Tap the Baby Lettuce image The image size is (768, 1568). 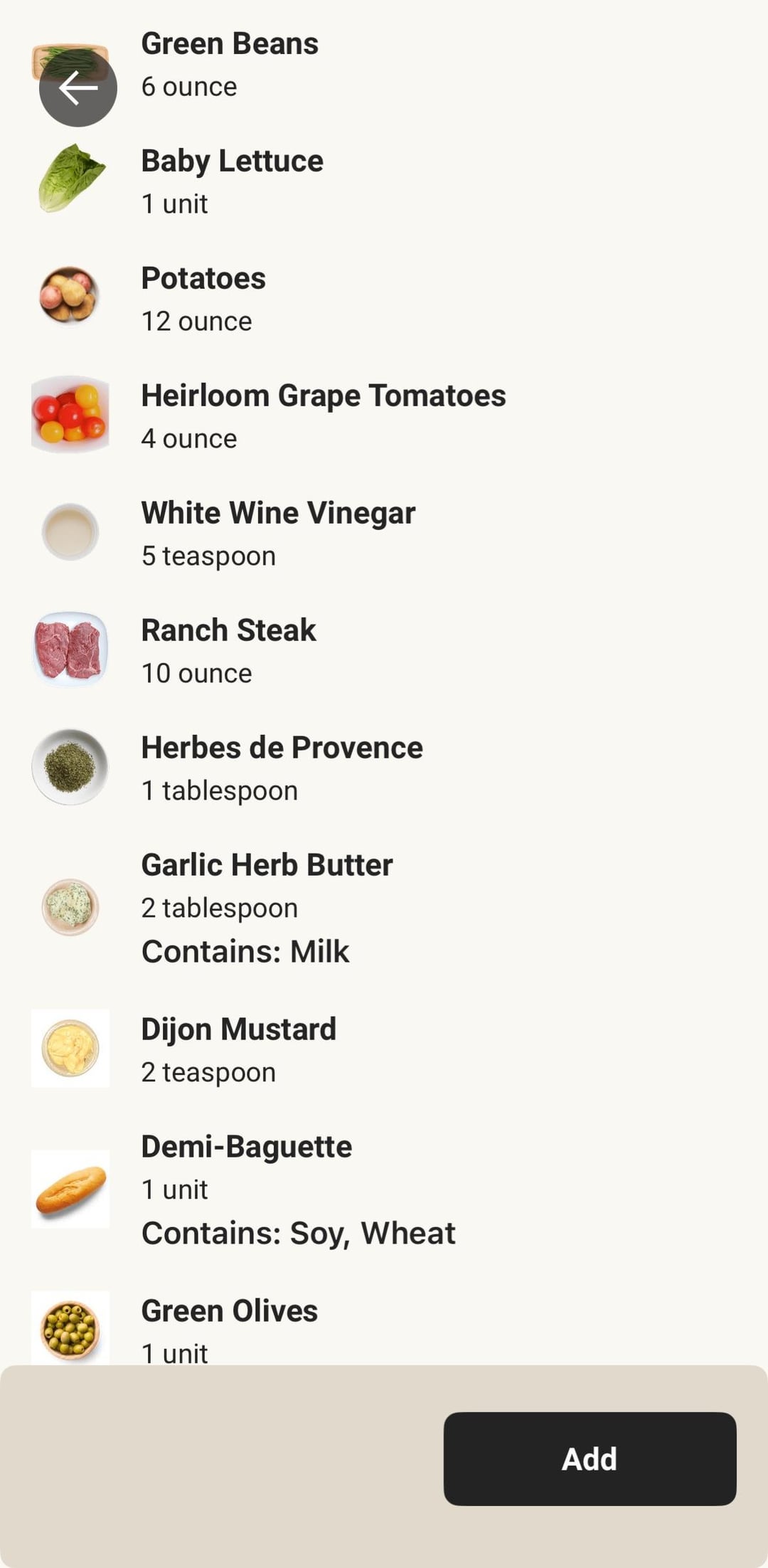pos(70,179)
